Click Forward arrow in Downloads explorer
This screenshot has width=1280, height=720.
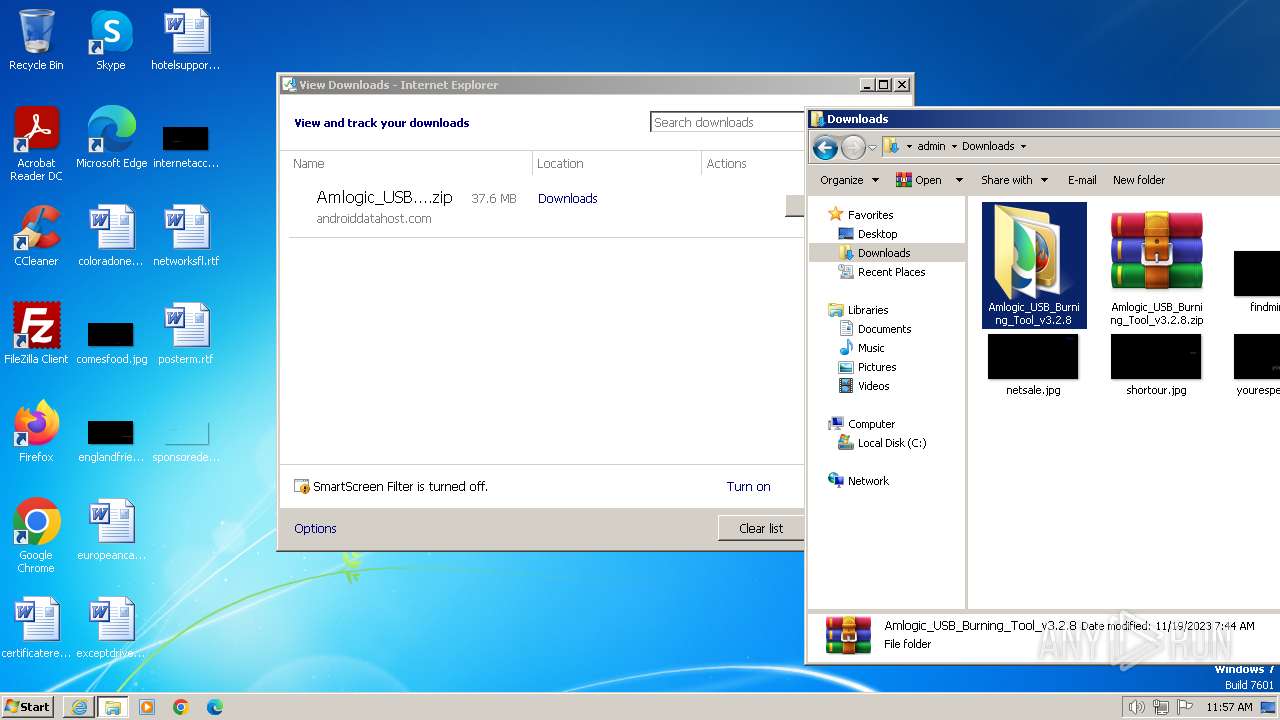pos(853,148)
